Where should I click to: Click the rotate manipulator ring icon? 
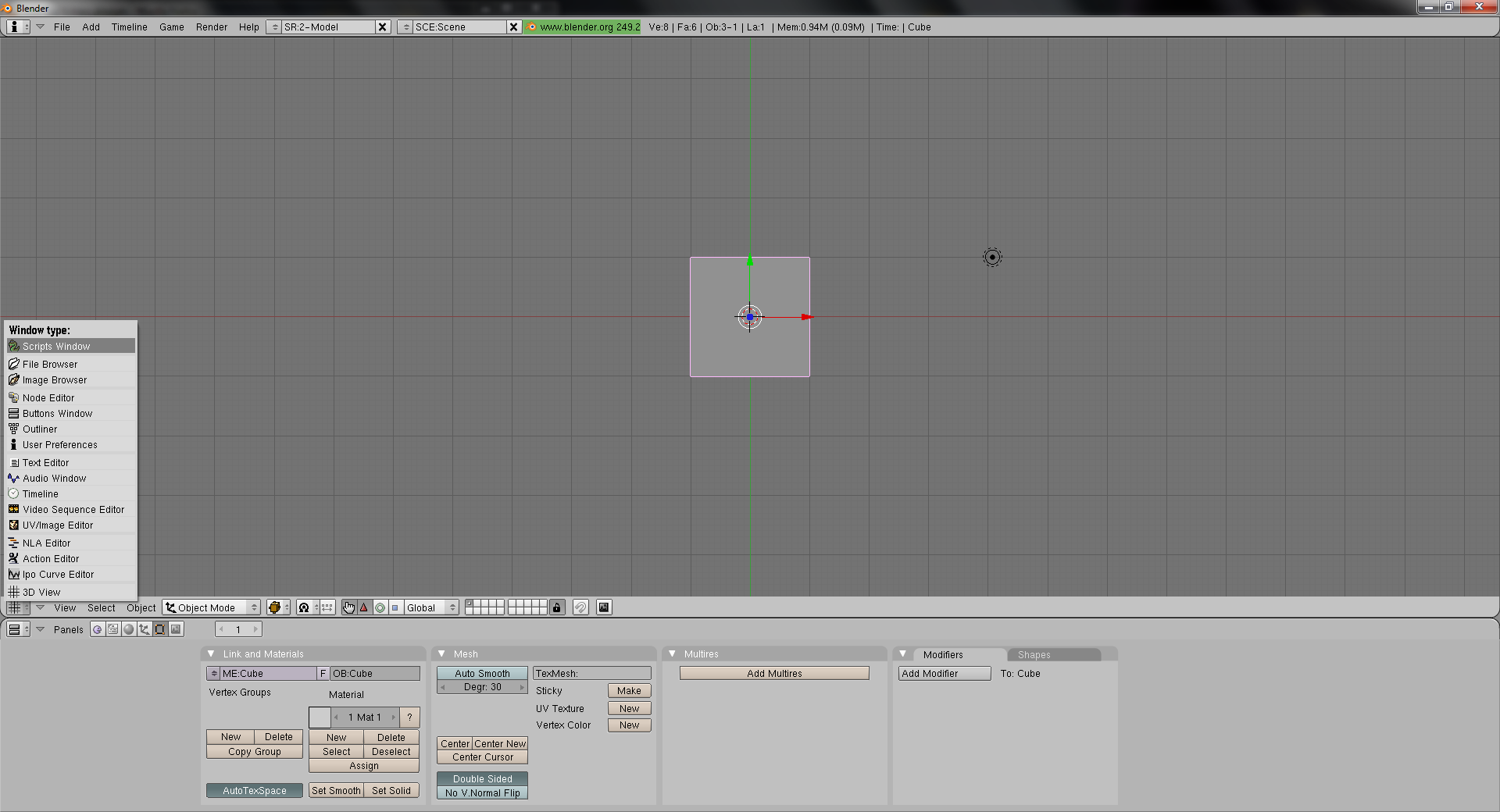[380, 607]
